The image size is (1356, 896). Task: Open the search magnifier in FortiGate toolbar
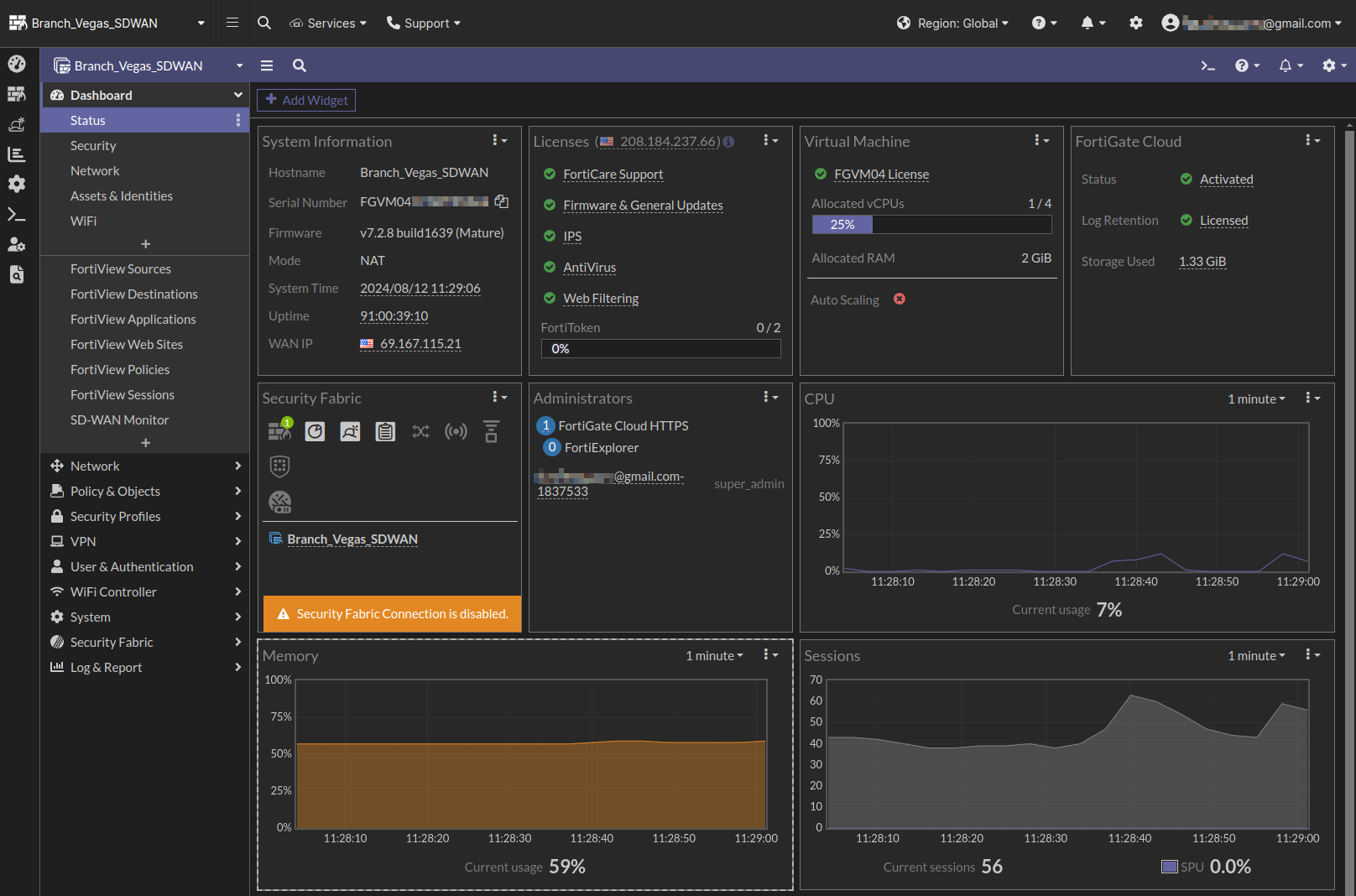pyautogui.click(x=300, y=65)
